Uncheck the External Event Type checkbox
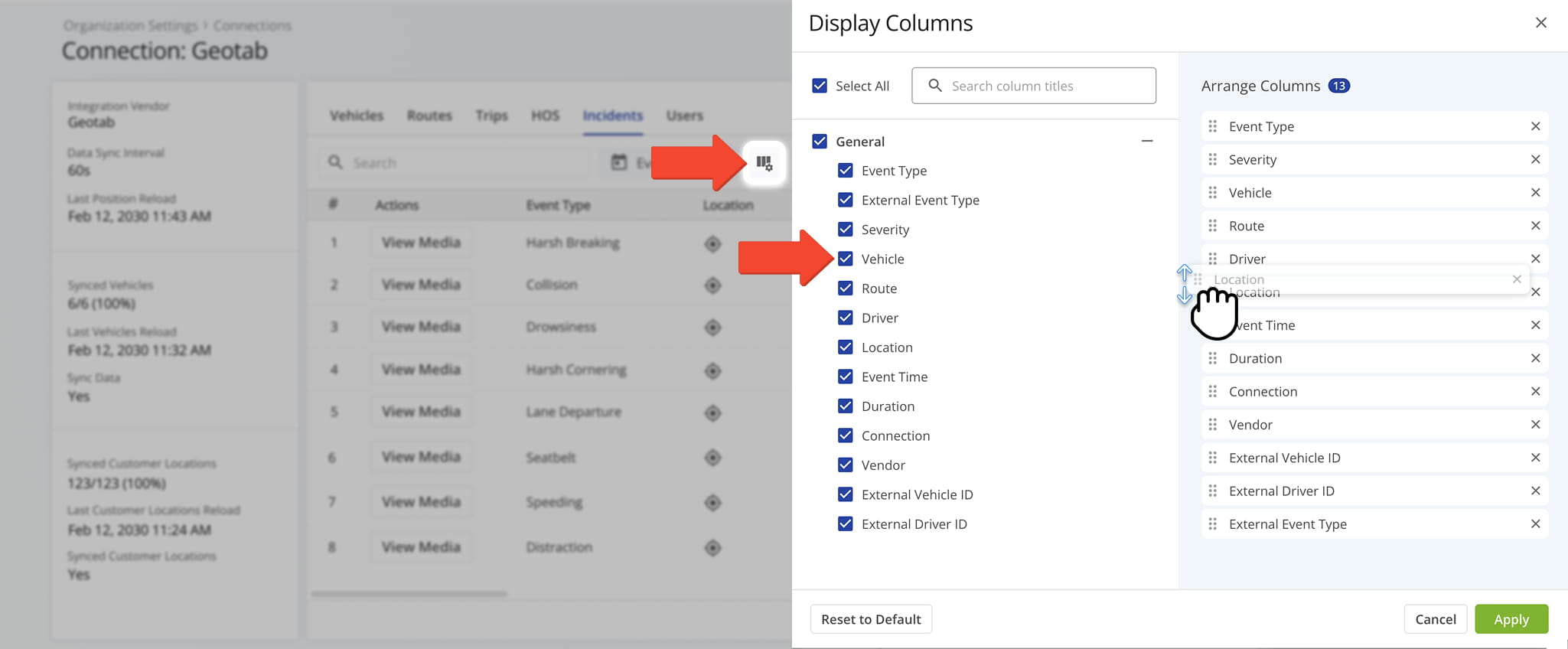The height and width of the screenshot is (649, 1568). point(846,200)
